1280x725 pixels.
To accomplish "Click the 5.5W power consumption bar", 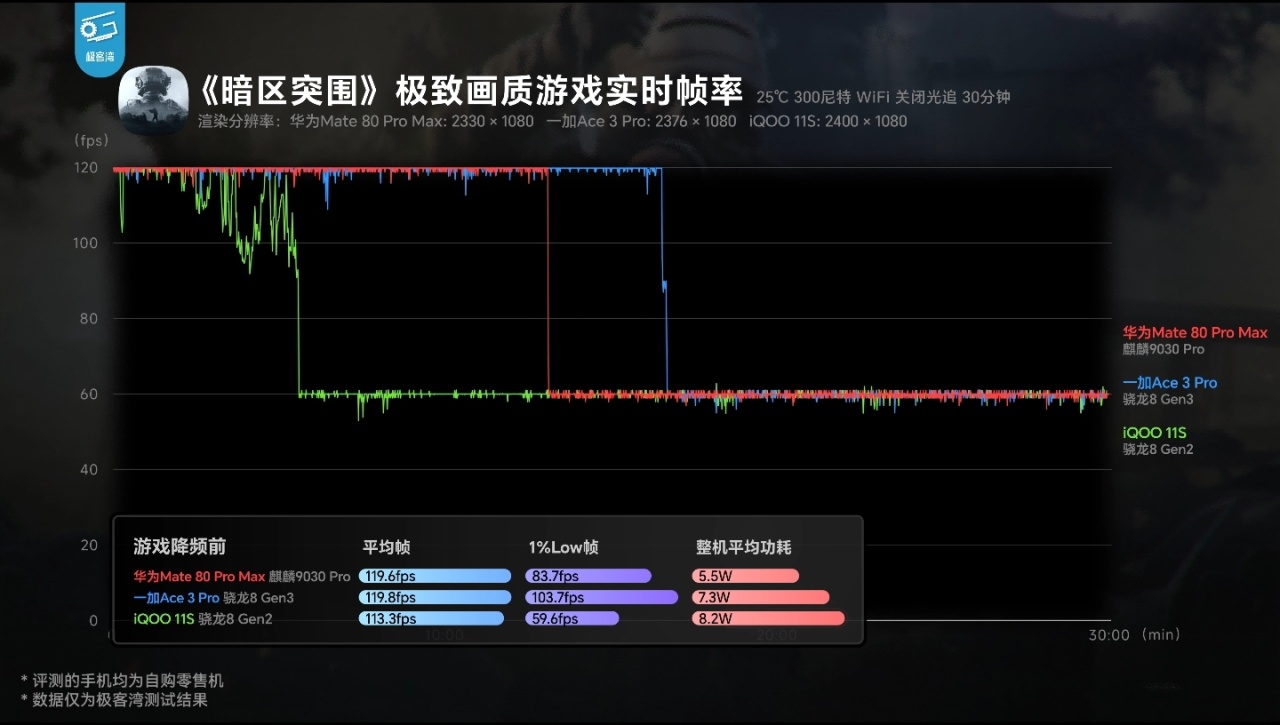I will pyautogui.click(x=745, y=576).
